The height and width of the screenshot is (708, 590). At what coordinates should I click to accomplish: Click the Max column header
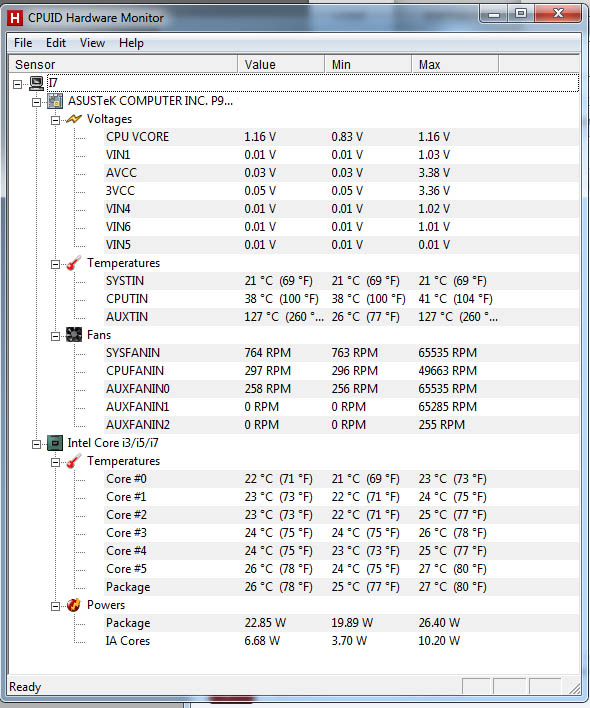455,65
